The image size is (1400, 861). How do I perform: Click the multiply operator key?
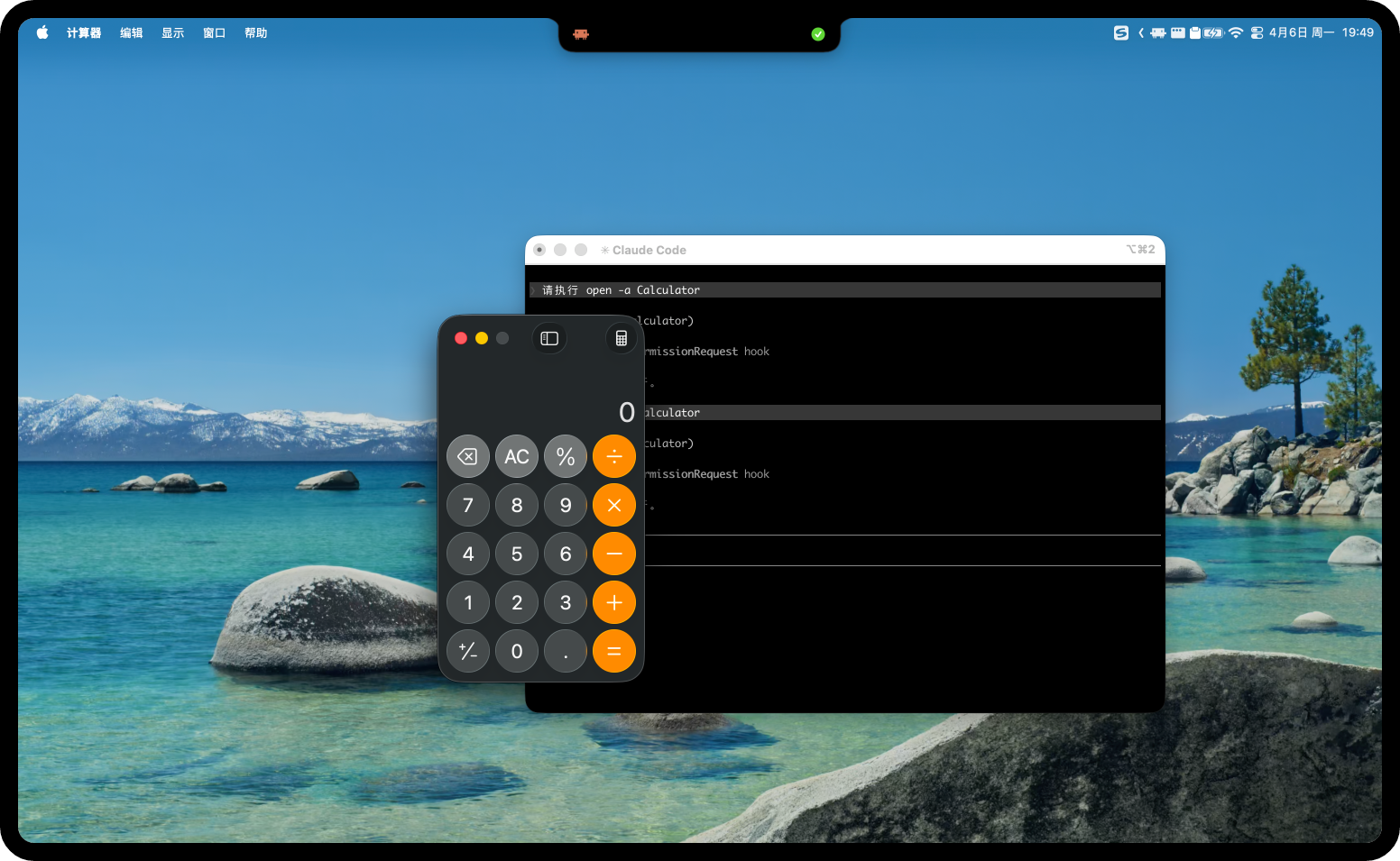click(614, 505)
